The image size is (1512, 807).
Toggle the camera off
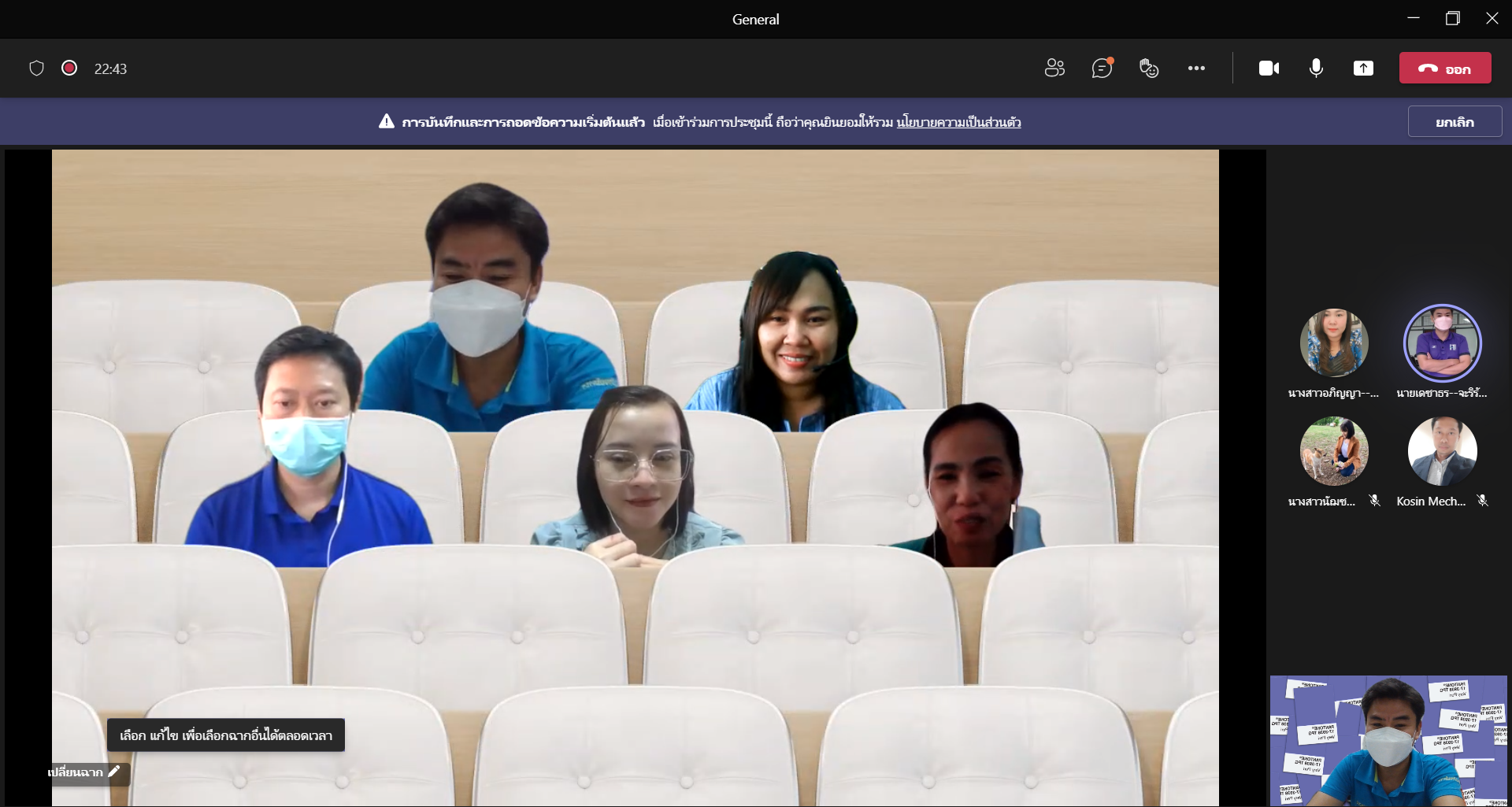pos(1269,68)
